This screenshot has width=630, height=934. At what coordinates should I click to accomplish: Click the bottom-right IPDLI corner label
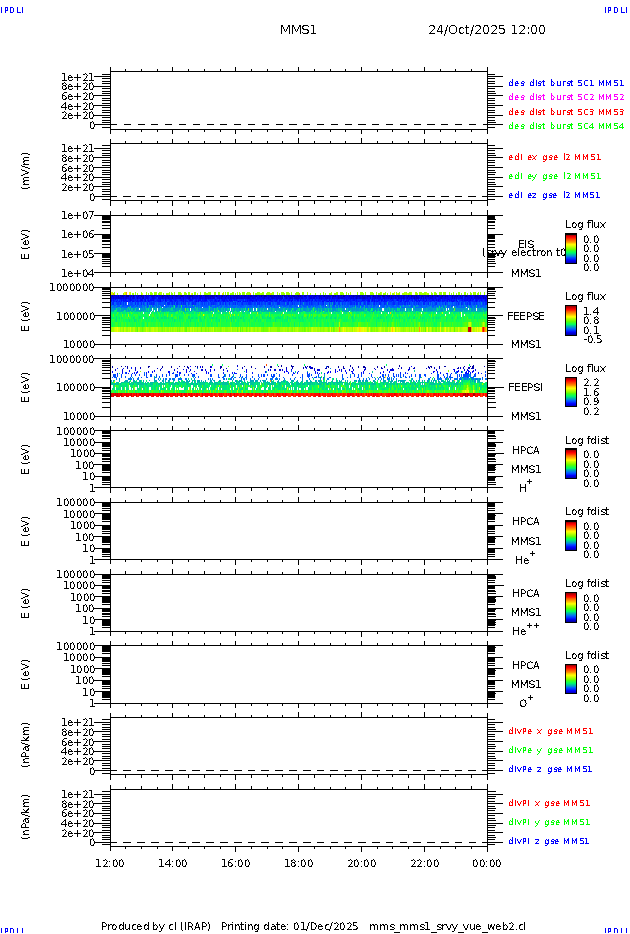click(x=615, y=929)
